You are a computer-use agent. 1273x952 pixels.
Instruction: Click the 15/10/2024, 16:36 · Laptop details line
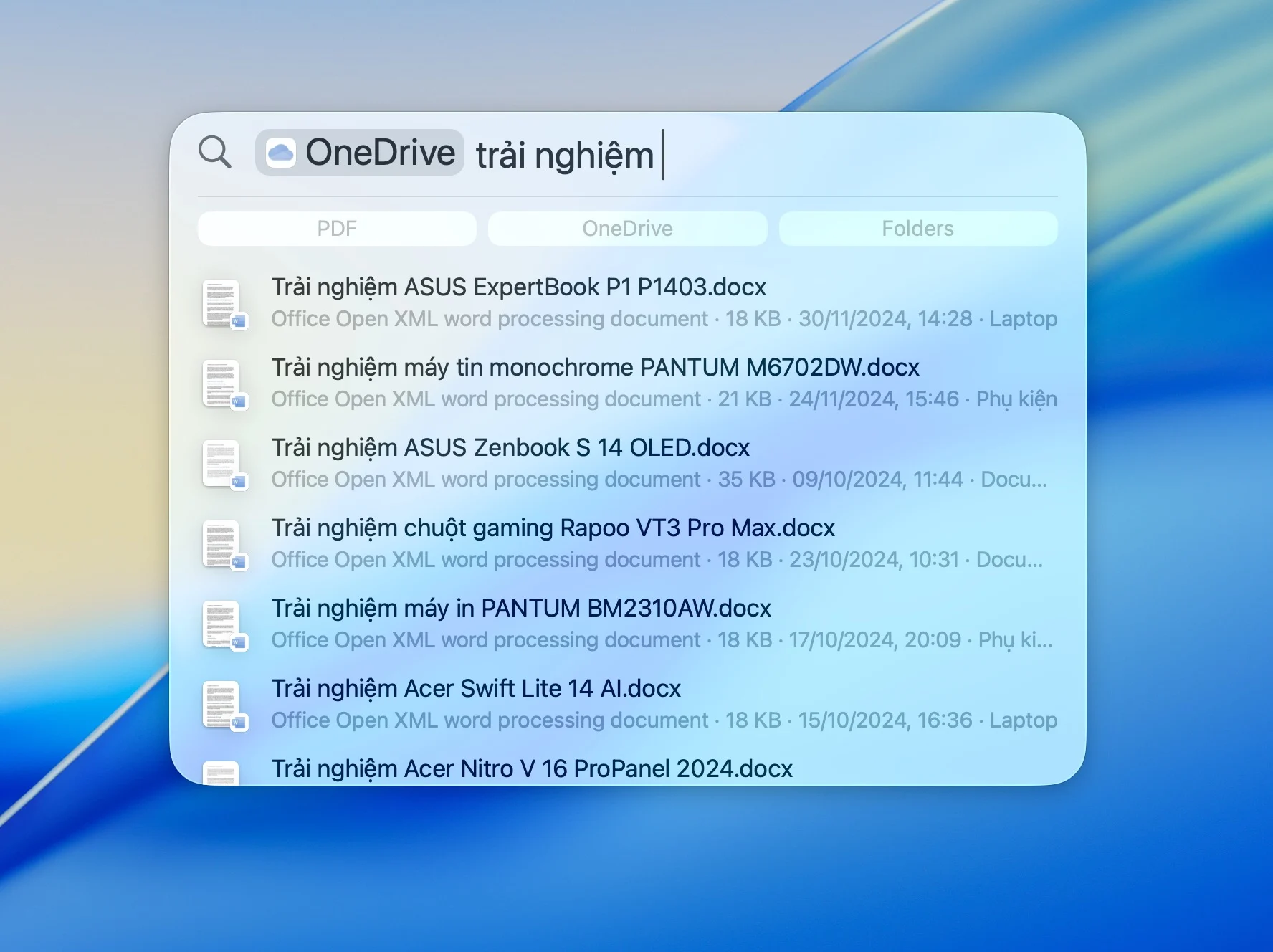tap(664, 720)
